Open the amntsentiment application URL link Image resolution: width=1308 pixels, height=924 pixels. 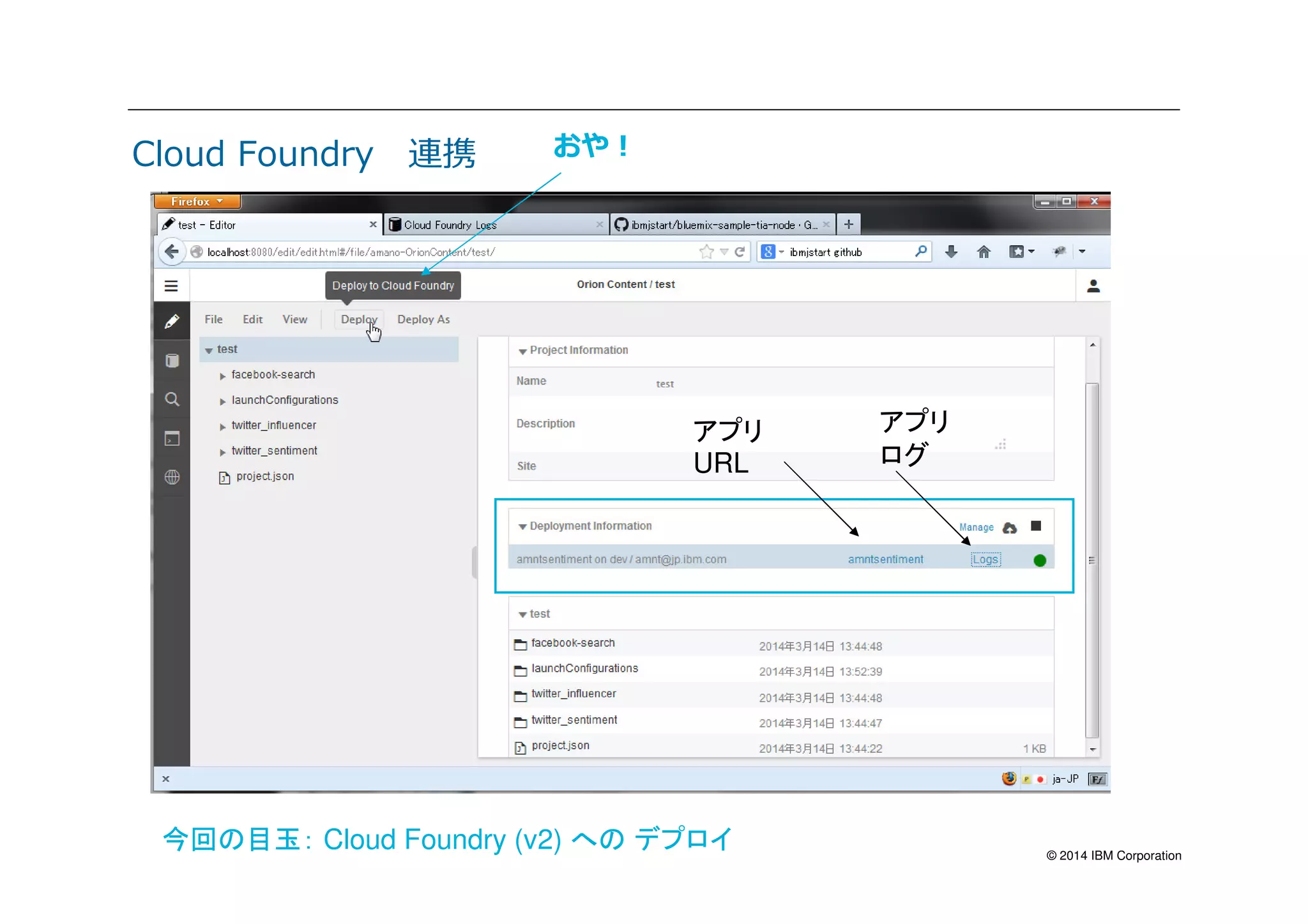[x=885, y=559]
